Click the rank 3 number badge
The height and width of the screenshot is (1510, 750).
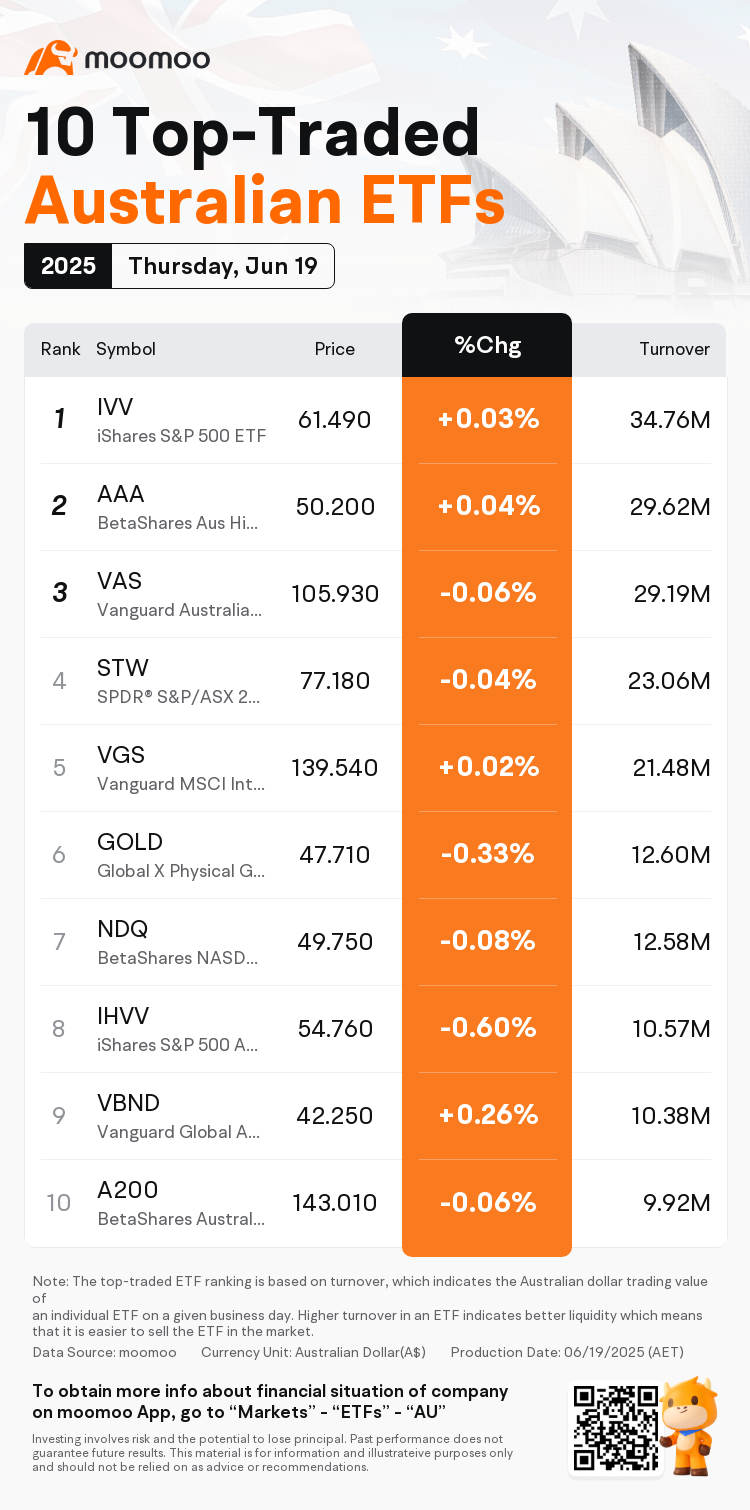pos(60,593)
